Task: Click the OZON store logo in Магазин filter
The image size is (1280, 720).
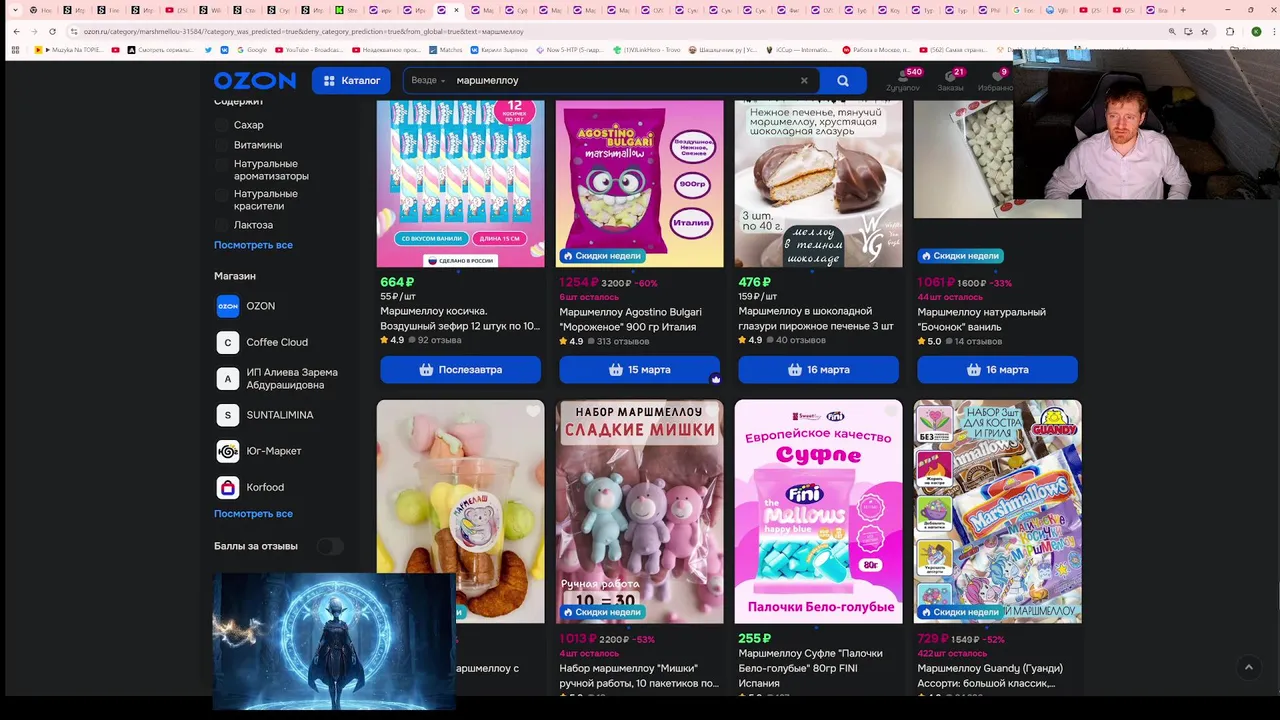Action: tap(228, 306)
